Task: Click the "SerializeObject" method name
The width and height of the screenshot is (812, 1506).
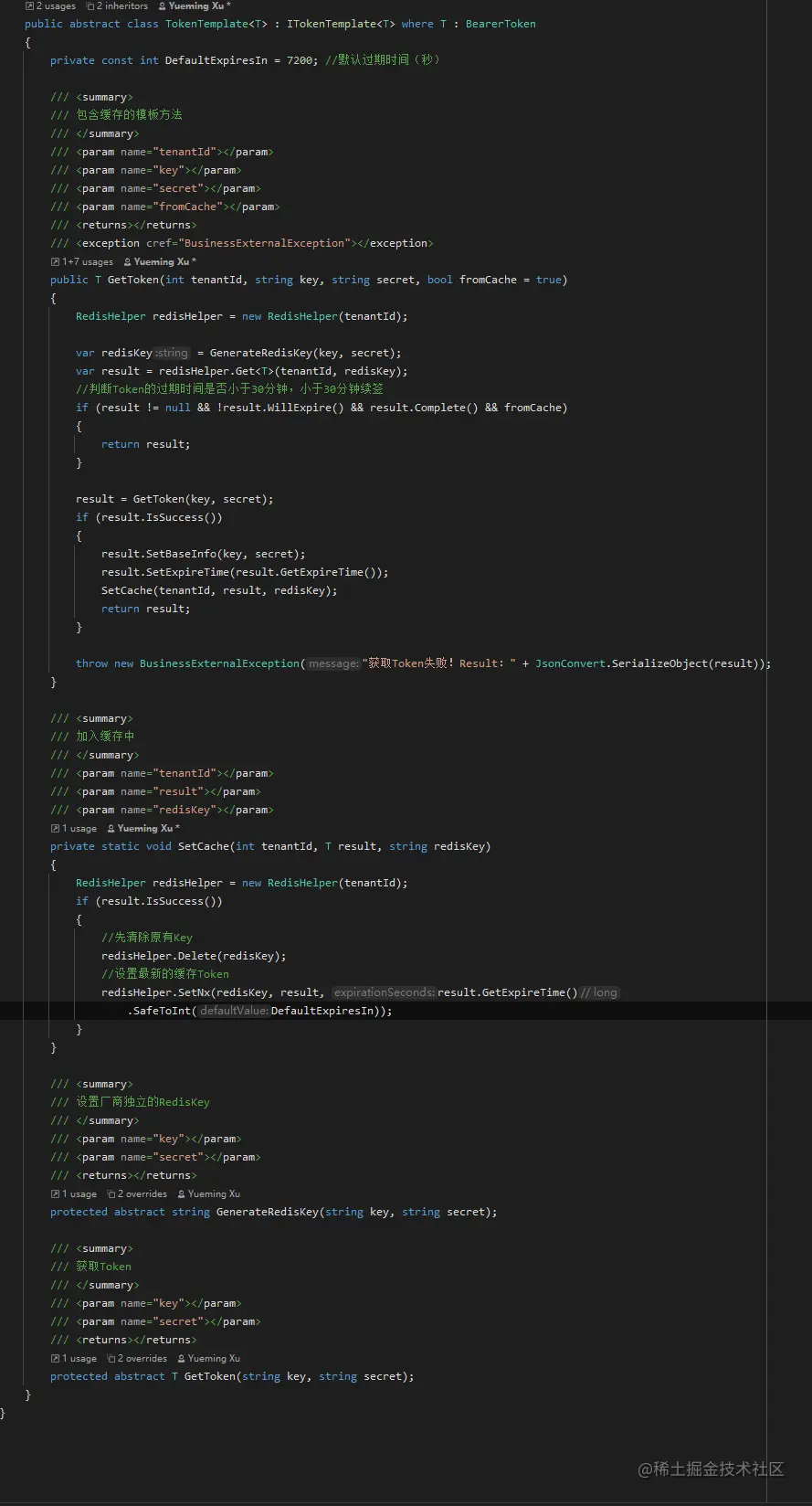Action: [659, 663]
